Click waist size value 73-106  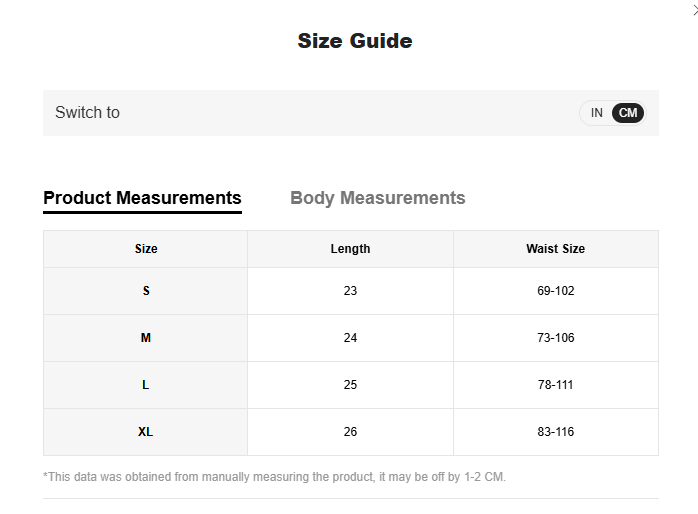[x=555, y=338]
